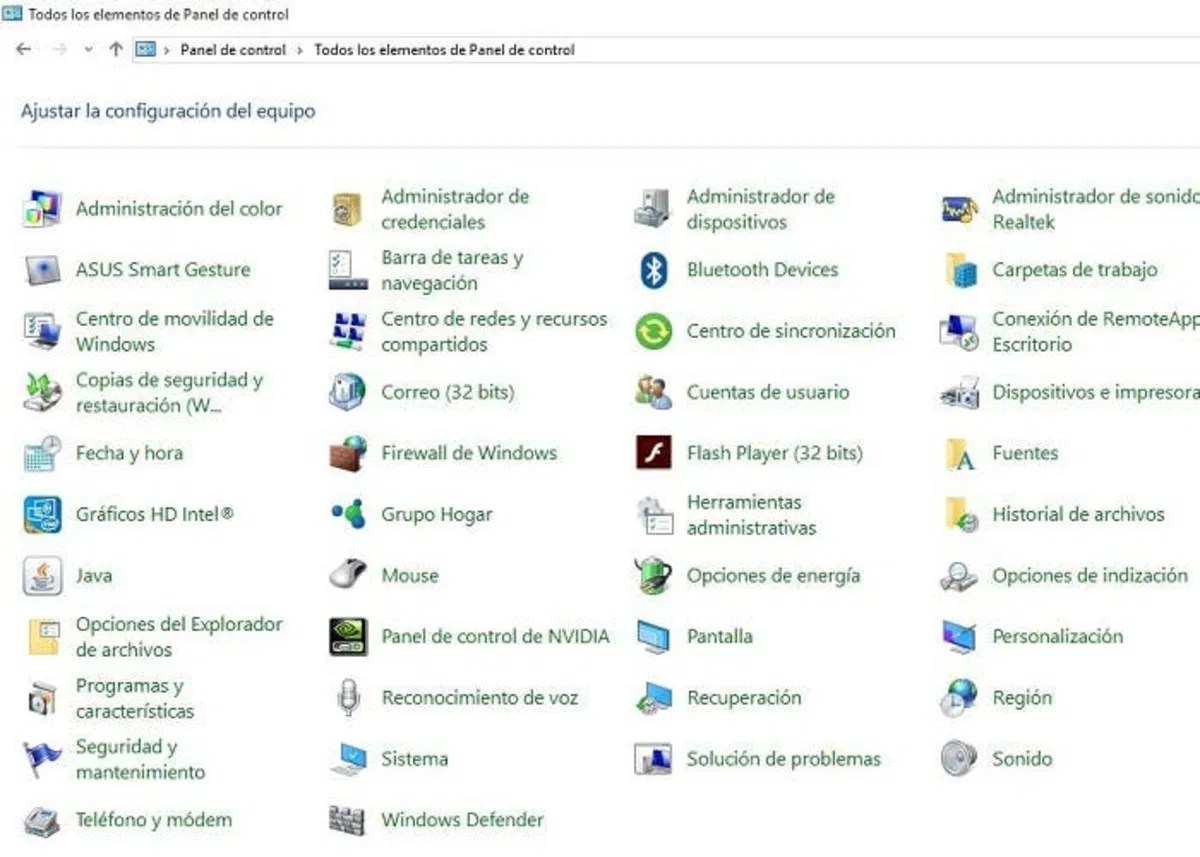Click the Administrador de credenciales safe icon
The width and height of the screenshot is (1200, 857).
346,209
